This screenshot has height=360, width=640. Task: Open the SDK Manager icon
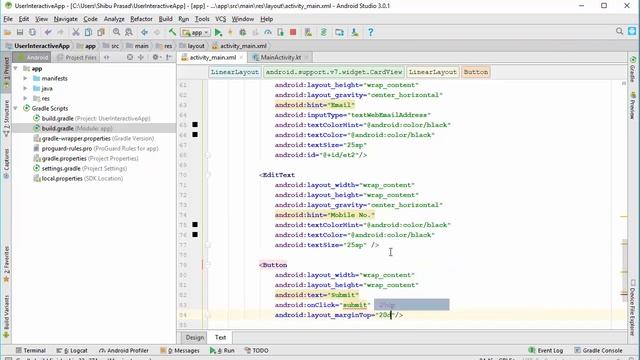click(355, 32)
